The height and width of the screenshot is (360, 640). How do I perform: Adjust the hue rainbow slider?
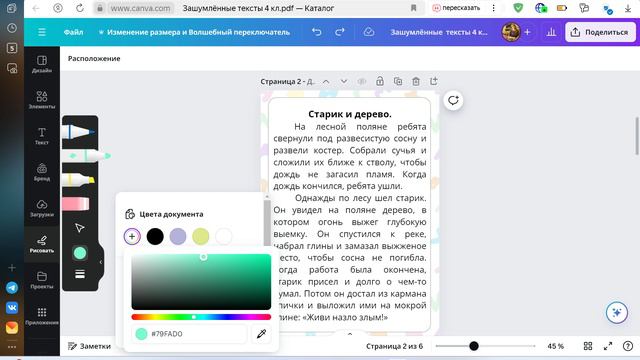(x=201, y=317)
